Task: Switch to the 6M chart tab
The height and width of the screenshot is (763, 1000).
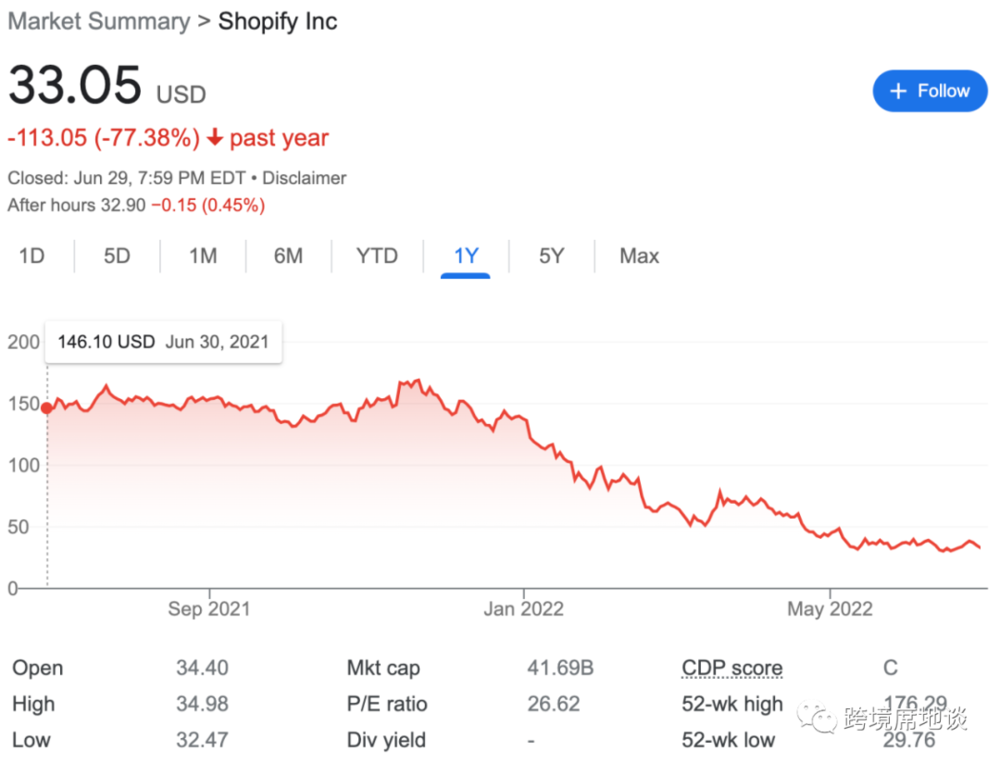Action: (x=288, y=256)
